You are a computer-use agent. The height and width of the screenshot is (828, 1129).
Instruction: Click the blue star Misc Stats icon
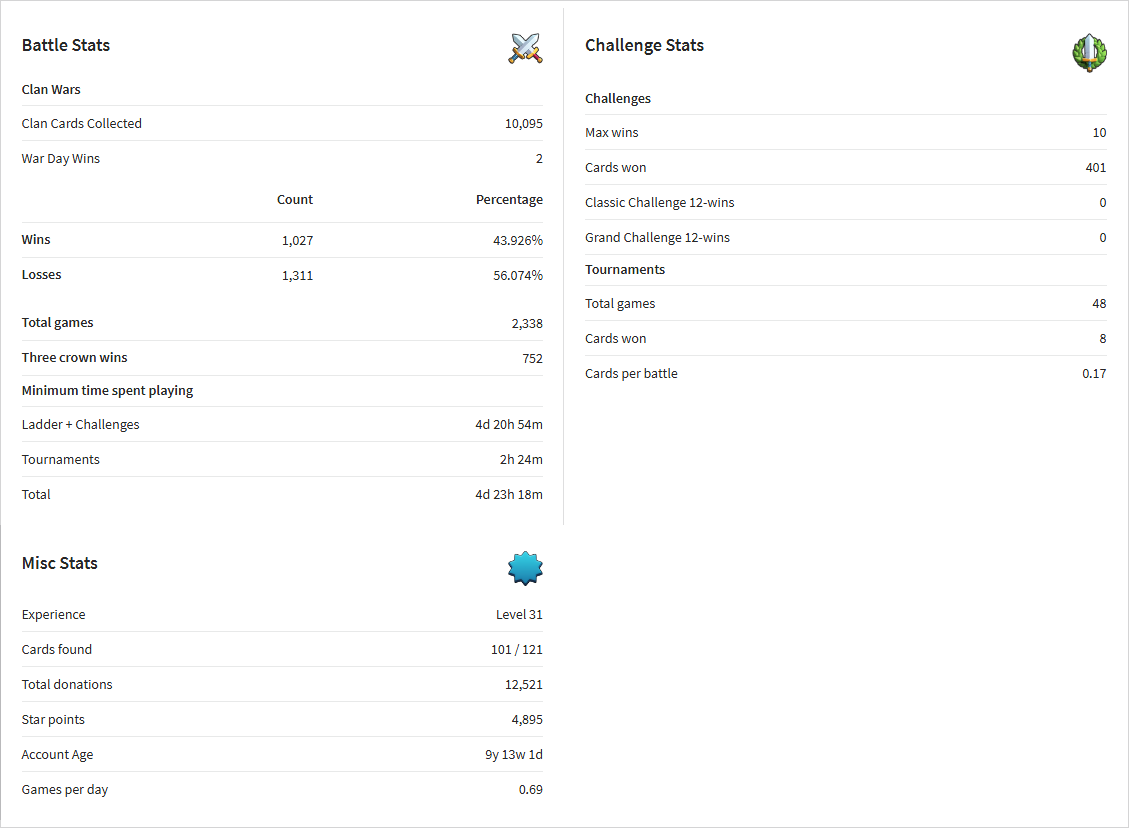coord(525,568)
